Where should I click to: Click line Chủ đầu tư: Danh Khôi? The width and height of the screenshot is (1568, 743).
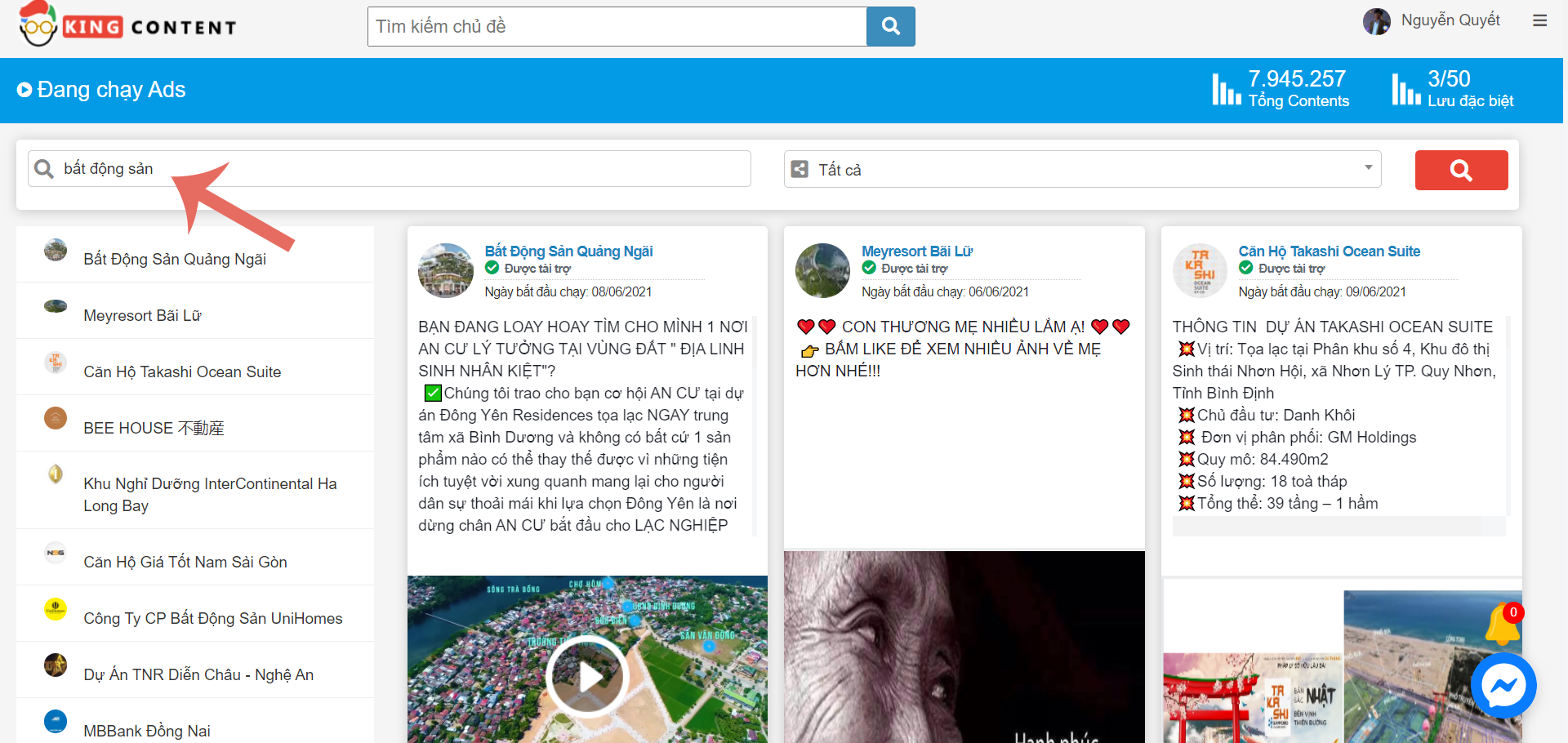1276,415
